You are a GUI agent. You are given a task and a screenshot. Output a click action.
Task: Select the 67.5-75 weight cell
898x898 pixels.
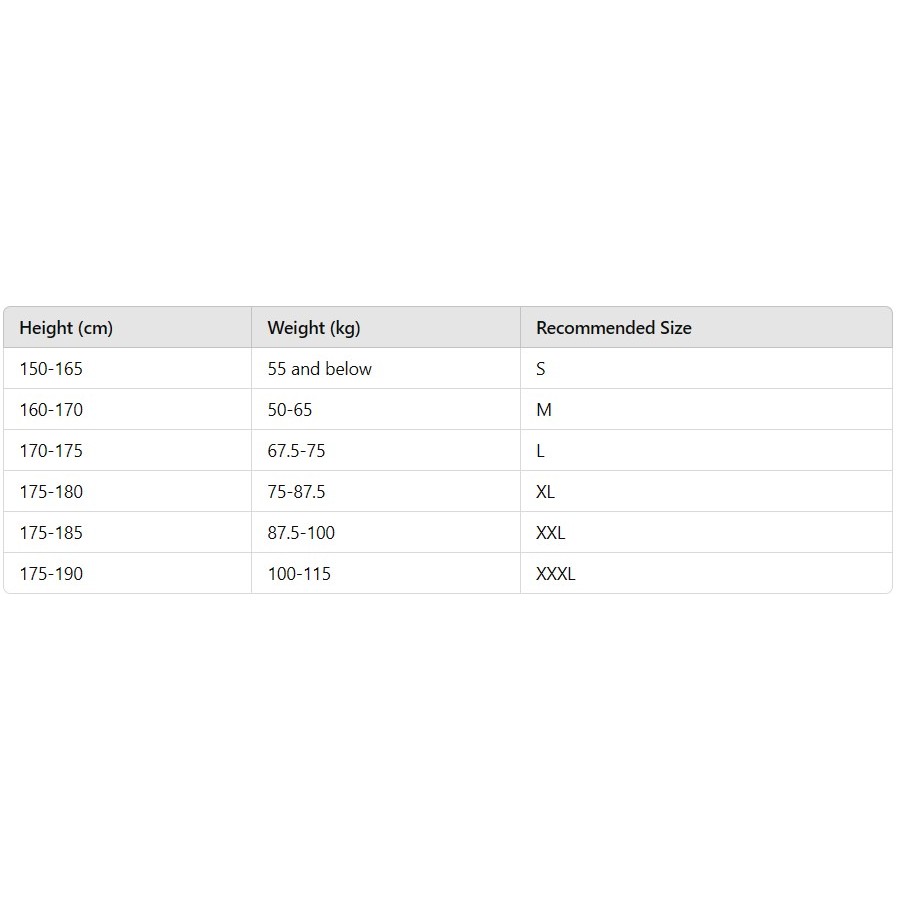(386, 450)
